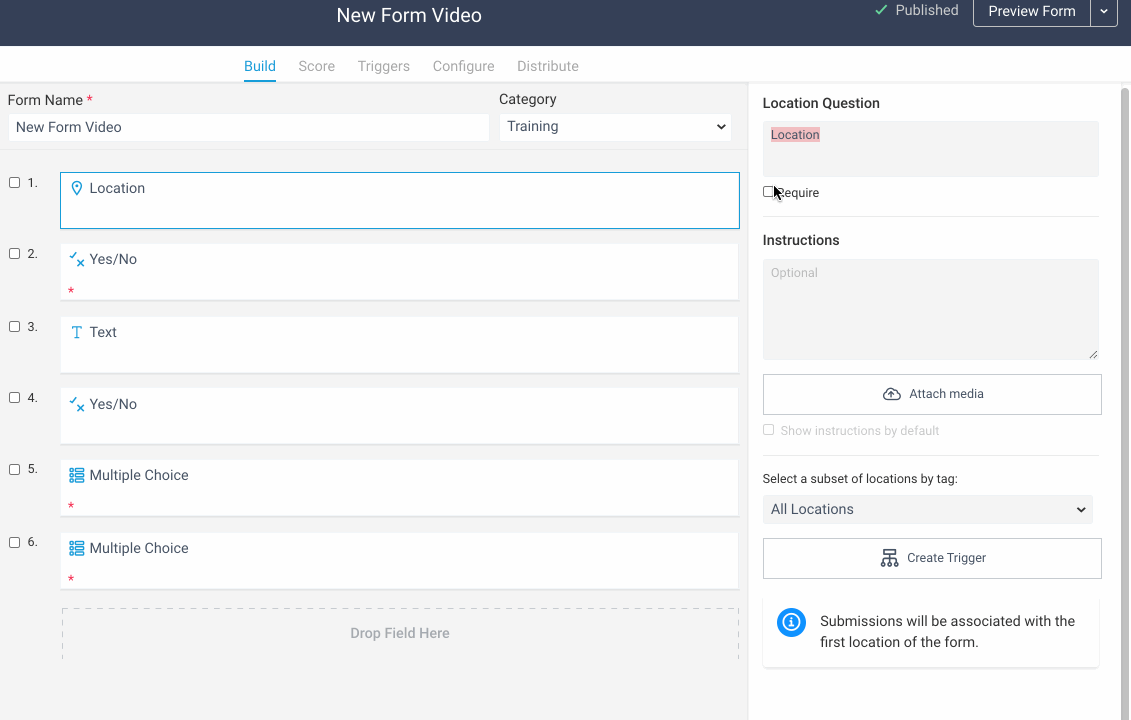
Task: Select the Yes/No icon on field 2
Action: coord(77,259)
